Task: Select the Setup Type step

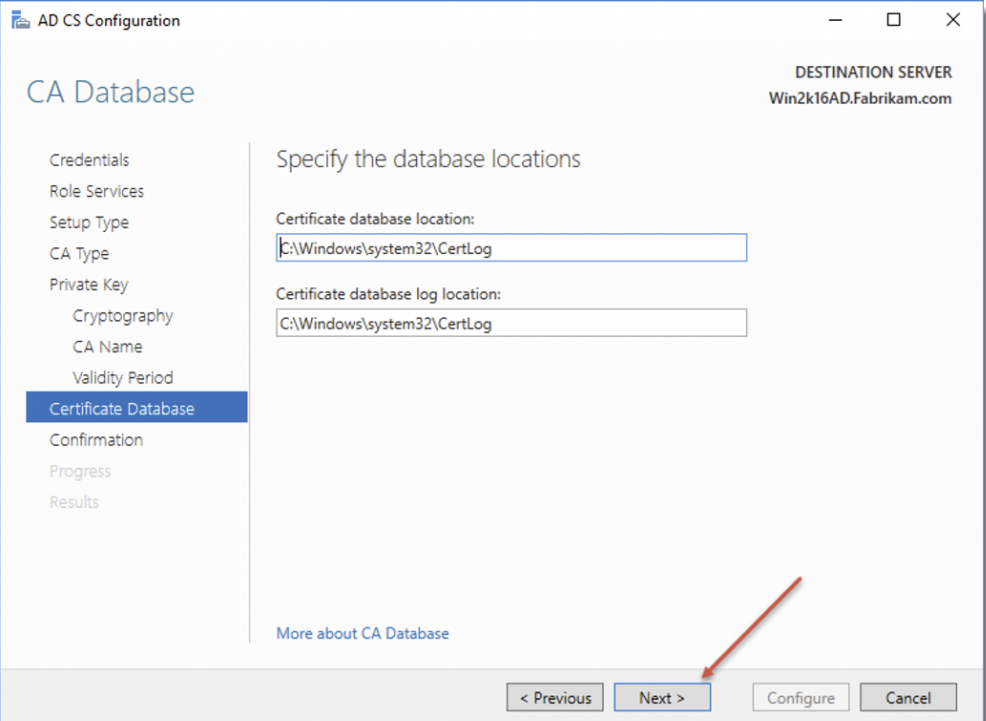Action: (x=89, y=223)
